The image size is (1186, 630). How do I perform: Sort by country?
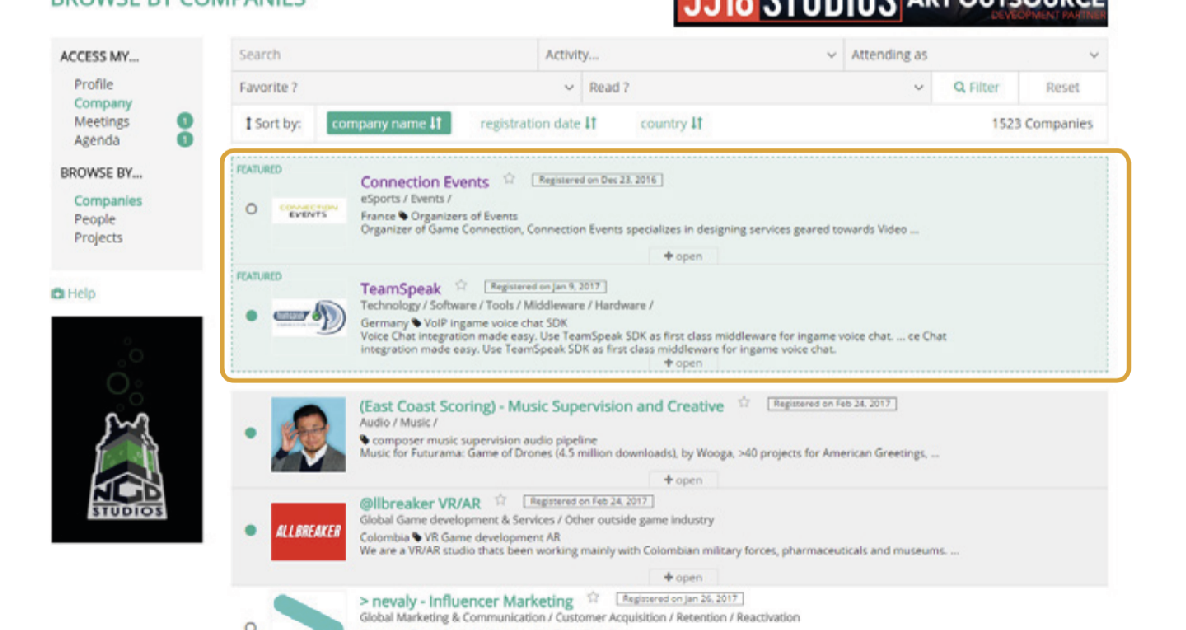pos(671,123)
